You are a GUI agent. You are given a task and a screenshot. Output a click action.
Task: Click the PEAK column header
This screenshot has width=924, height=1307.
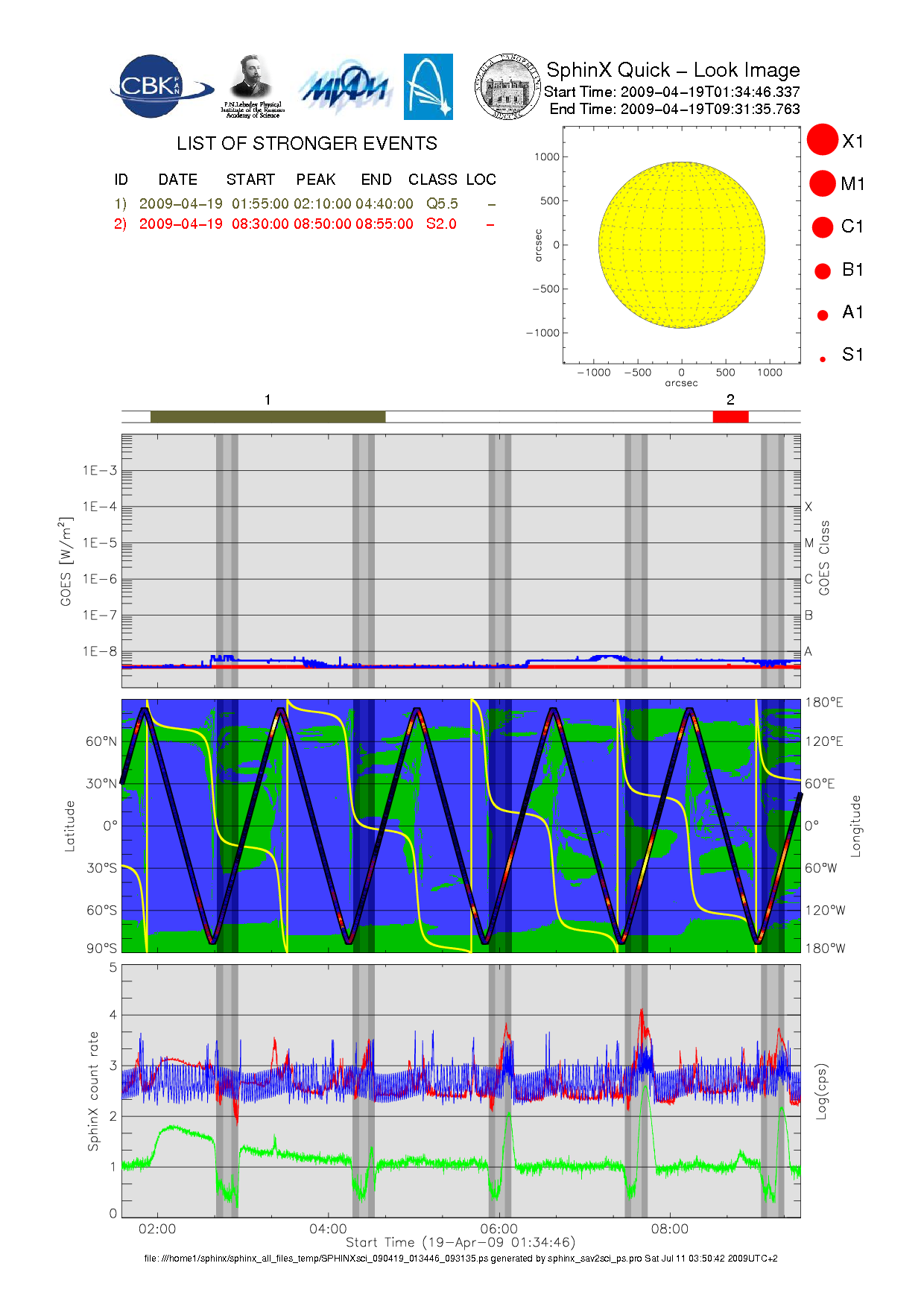[316, 180]
